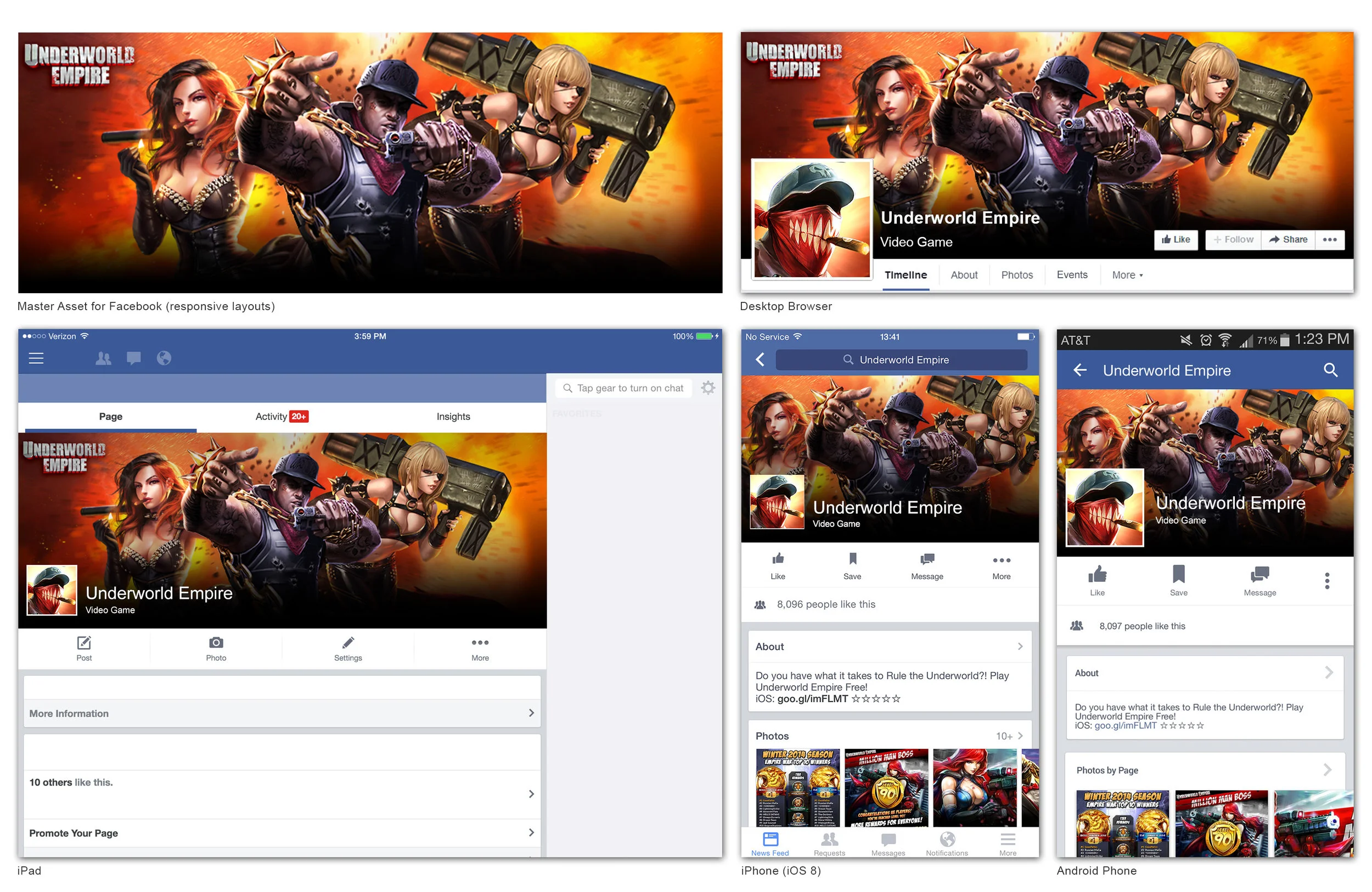
Task: Tap iPhone profile picture thumbnail
Action: (x=777, y=502)
